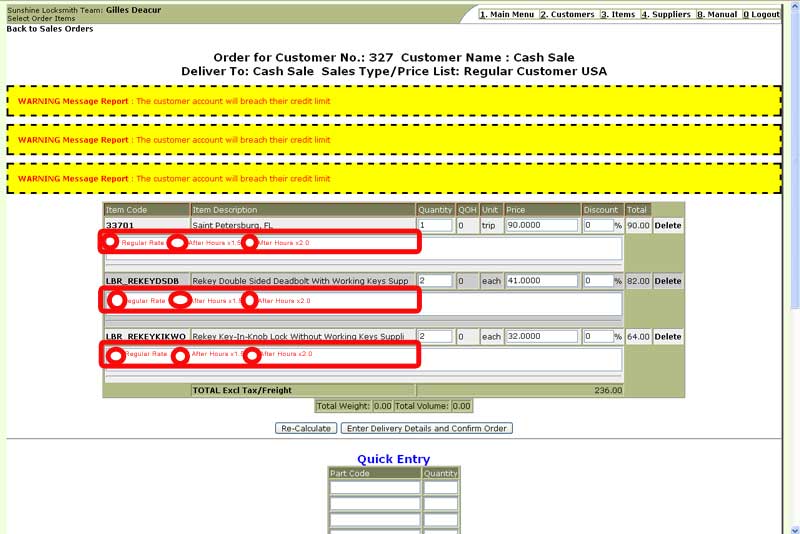Screen dimensions: 800x534
Task: Click Enter Delivery Details and Confirm Order
Action: pos(427,428)
